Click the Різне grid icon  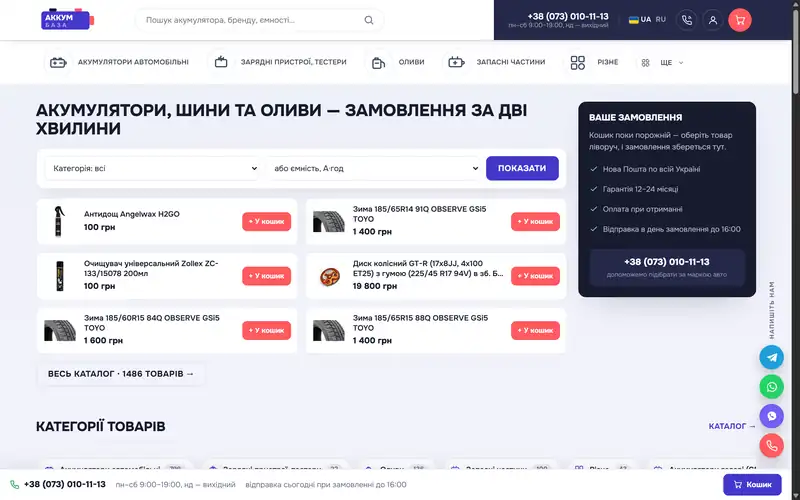point(578,63)
